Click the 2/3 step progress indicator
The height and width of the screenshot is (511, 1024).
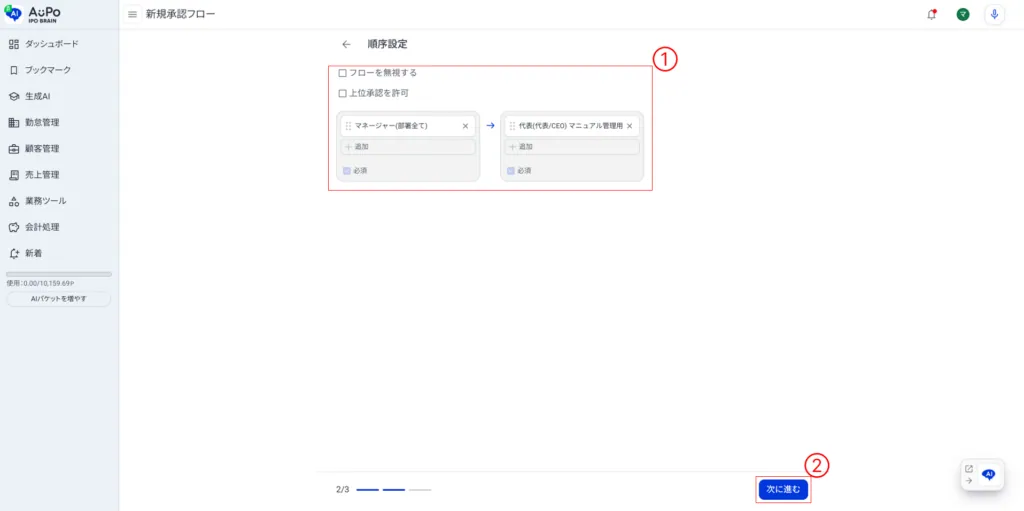click(x=383, y=489)
